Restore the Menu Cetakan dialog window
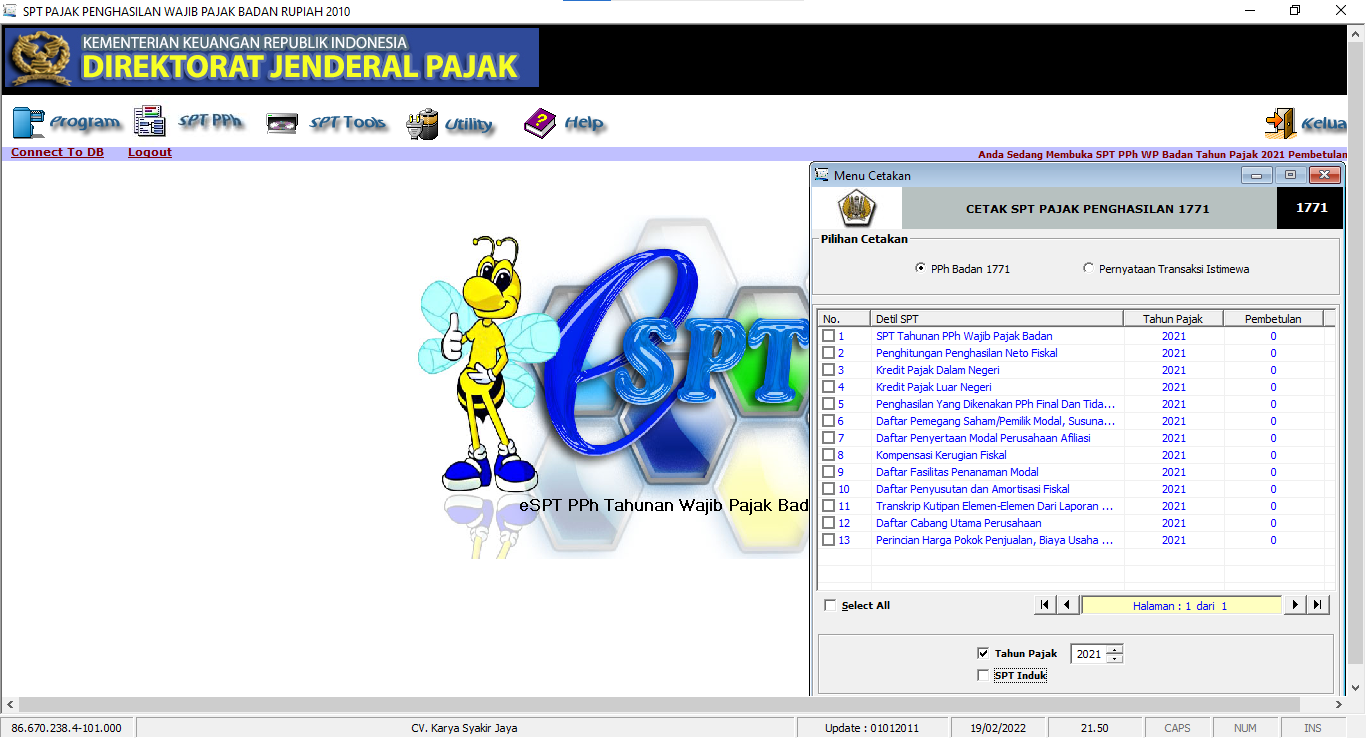The height and width of the screenshot is (738, 1366). click(x=1290, y=175)
